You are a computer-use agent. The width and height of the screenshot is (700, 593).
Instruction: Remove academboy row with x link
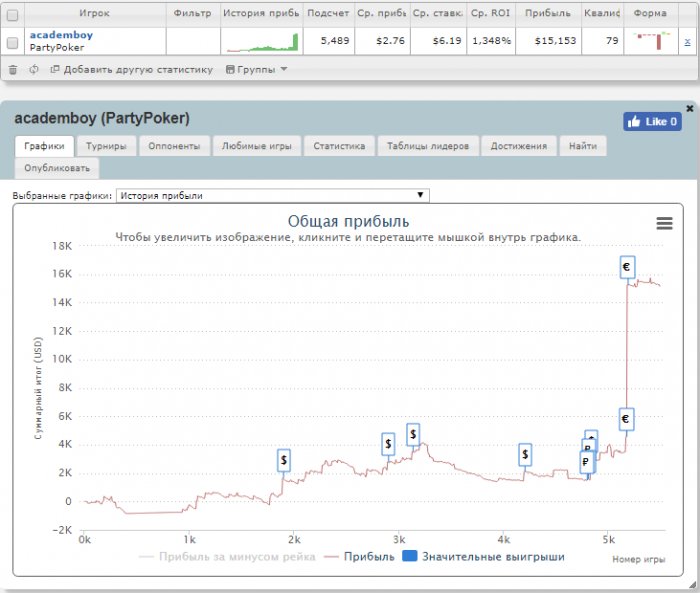coord(687,41)
